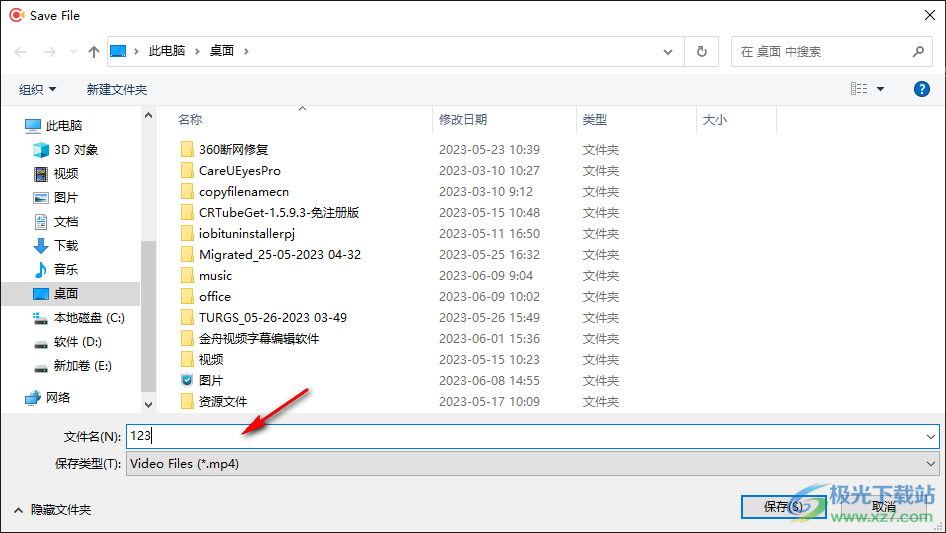
Task: Click 桌面 in the address breadcrumb
Action: pos(221,51)
